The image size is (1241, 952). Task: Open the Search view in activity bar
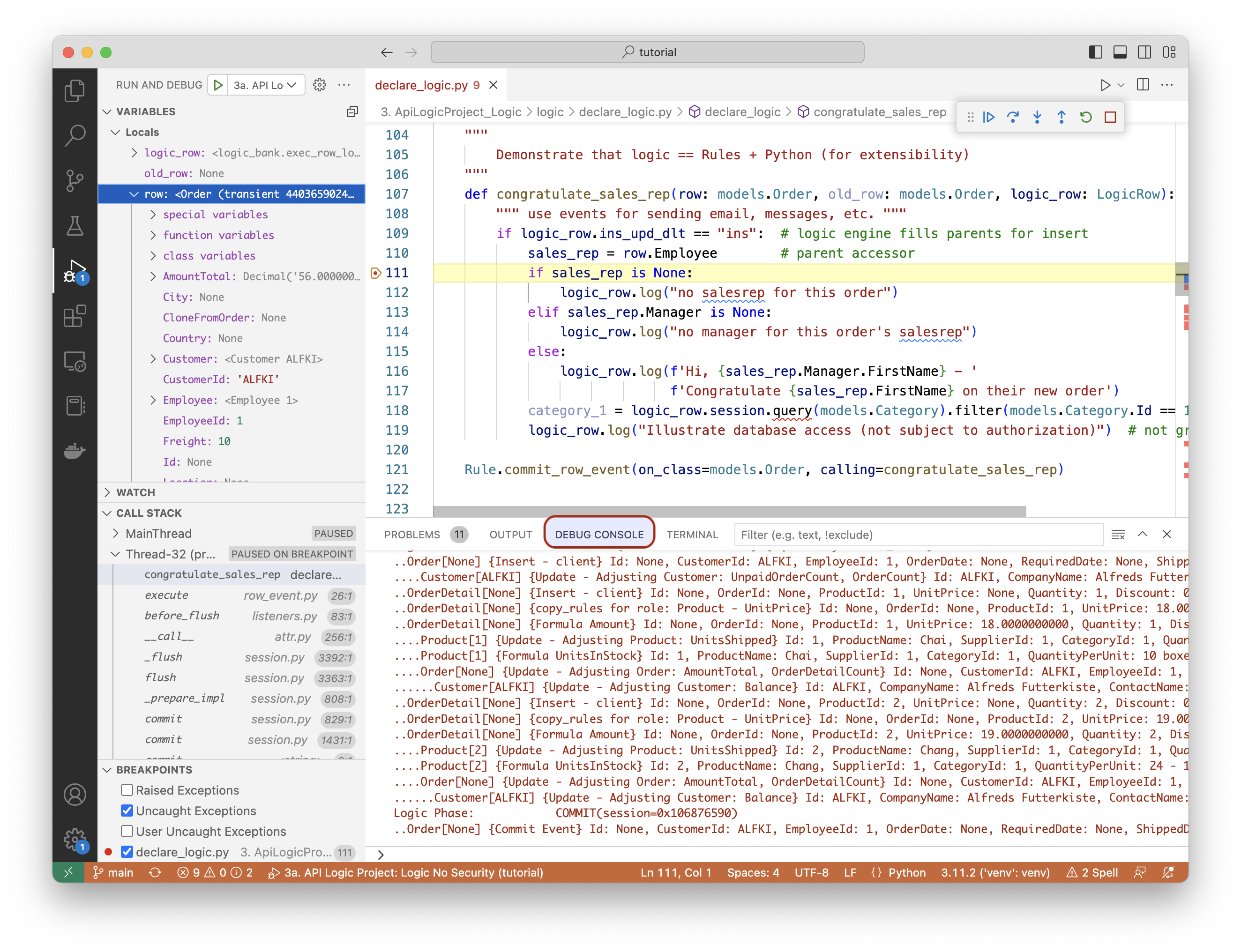[74, 135]
